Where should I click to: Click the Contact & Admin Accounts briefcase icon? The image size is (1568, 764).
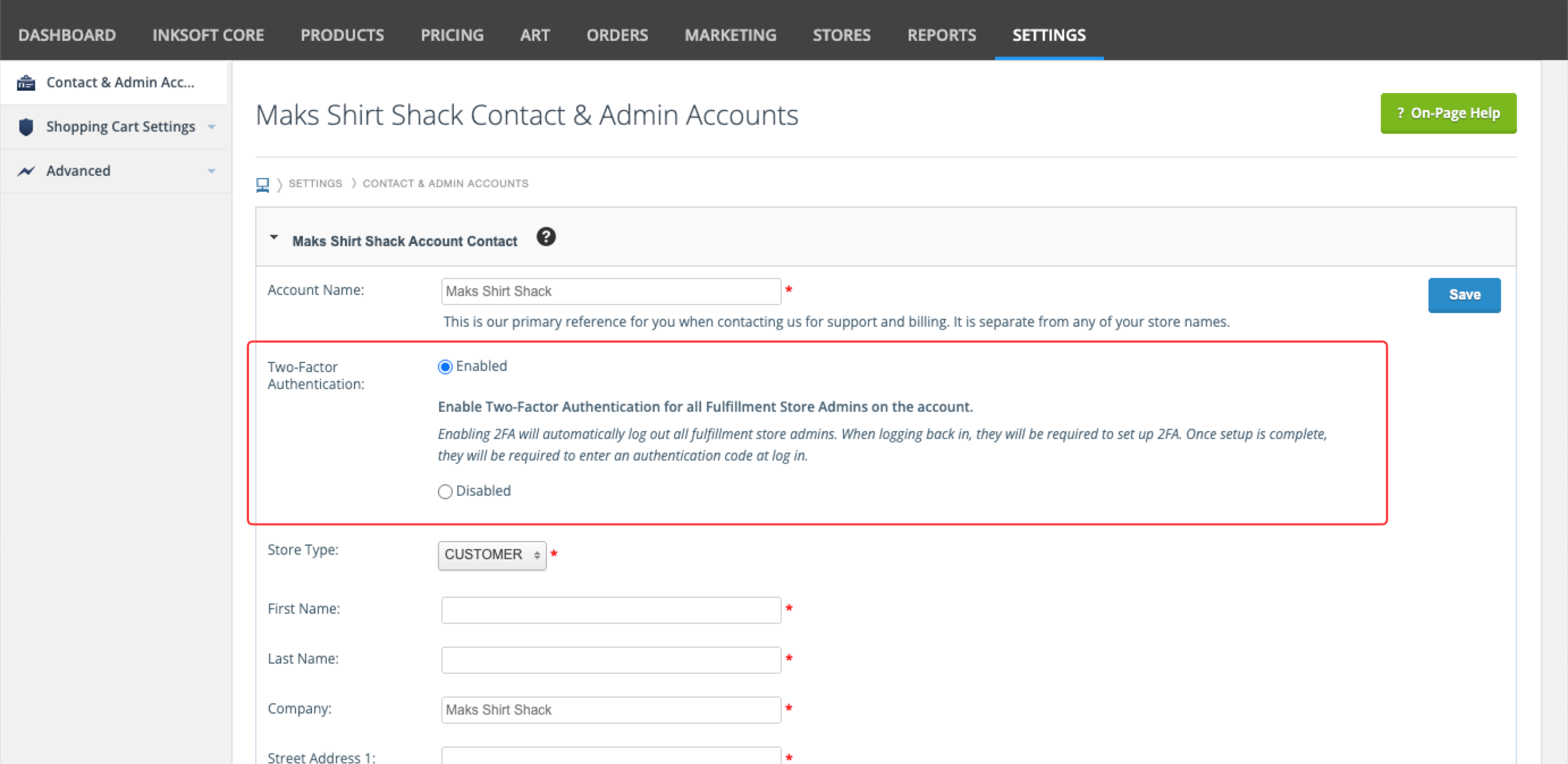coord(26,82)
